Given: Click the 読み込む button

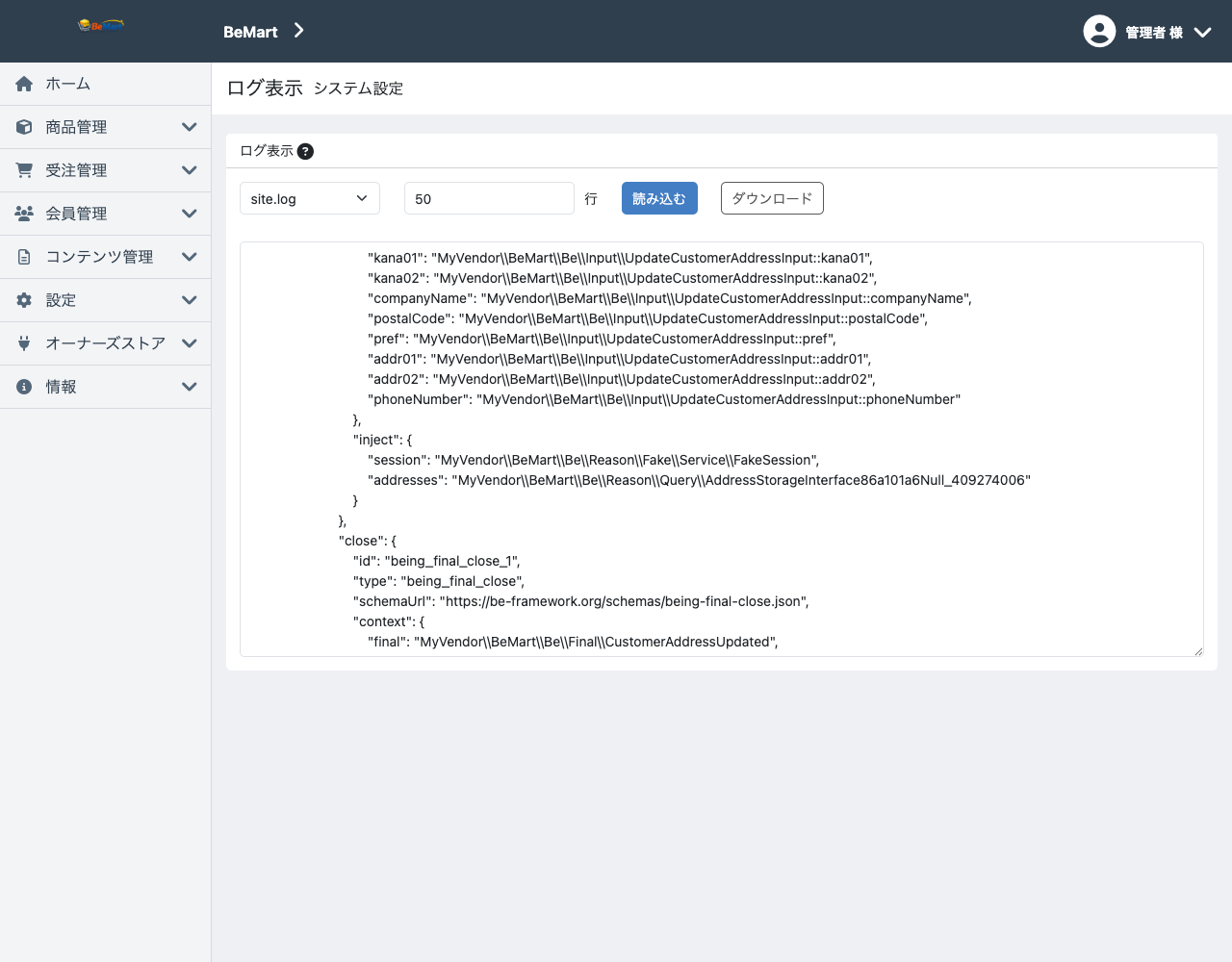Looking at the screenshot, I should coord(659,198).
